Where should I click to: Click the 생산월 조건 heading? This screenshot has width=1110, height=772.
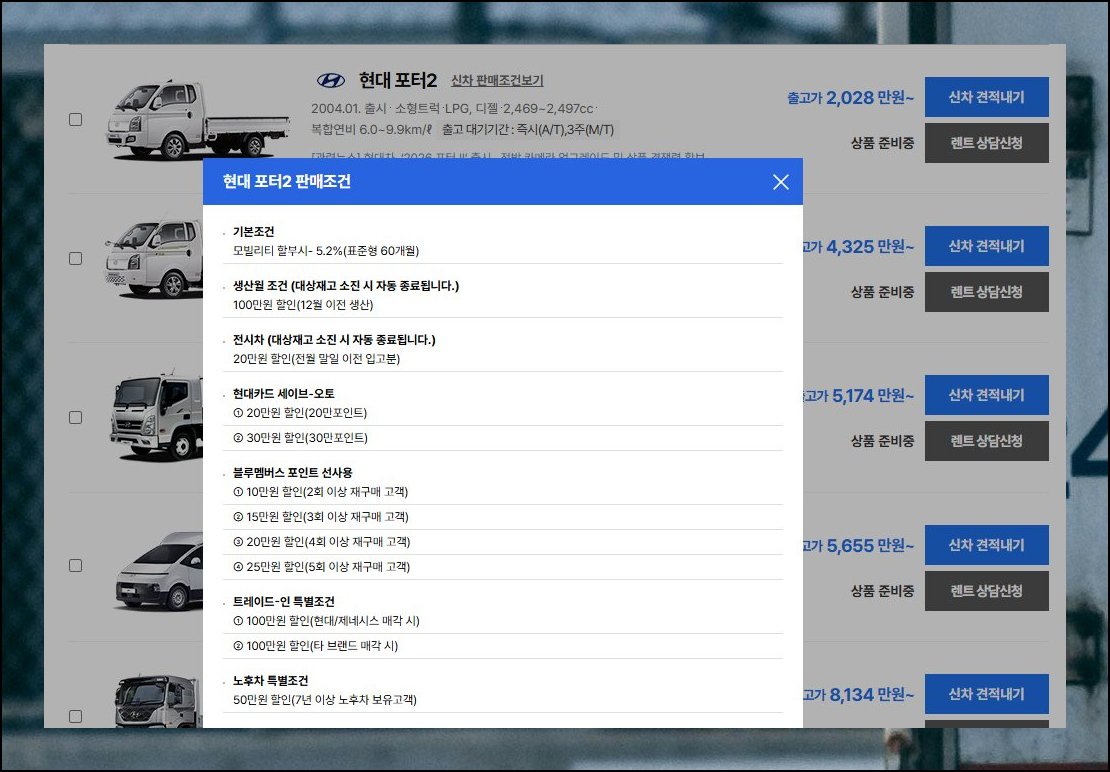tap(345, 286)
